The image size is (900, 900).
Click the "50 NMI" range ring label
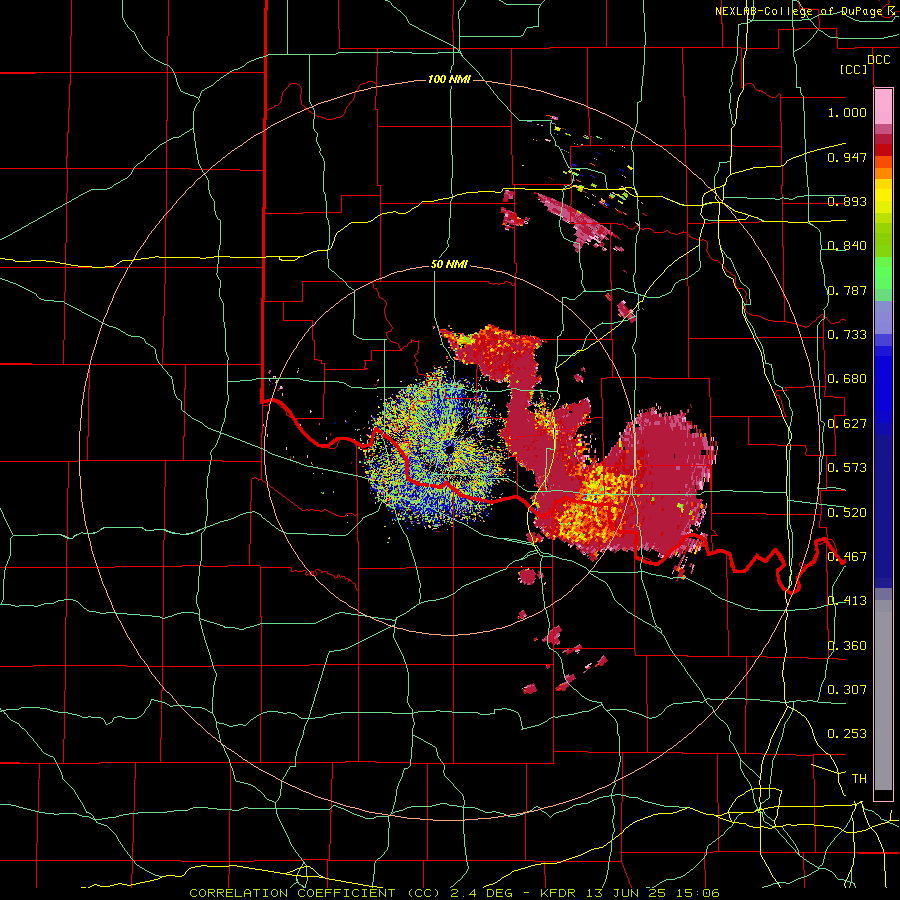coord(449,265)
